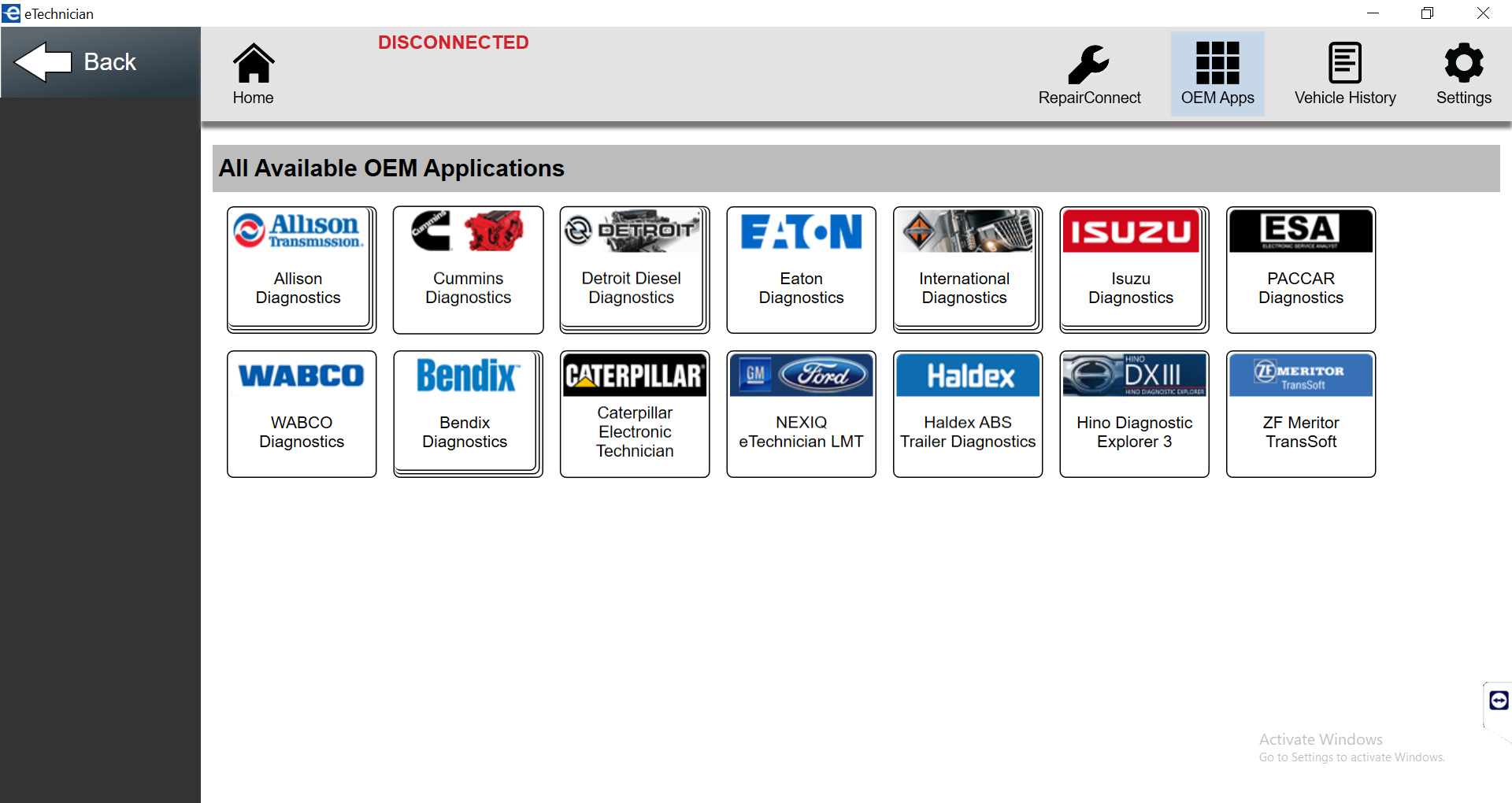
Task: Open the TeamViewer side panel icon
Action: coord(1499,700)
